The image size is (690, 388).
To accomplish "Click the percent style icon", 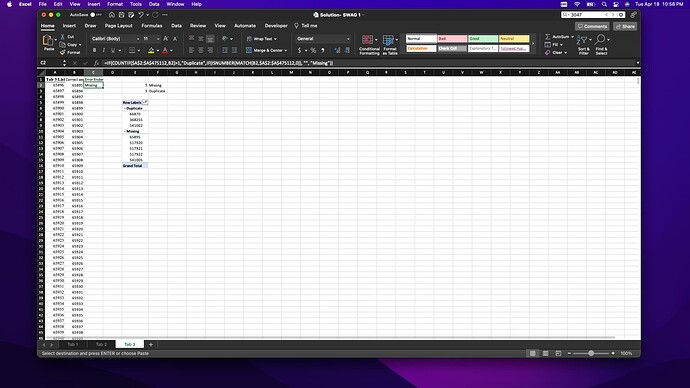I will click(x=313, y=51).
